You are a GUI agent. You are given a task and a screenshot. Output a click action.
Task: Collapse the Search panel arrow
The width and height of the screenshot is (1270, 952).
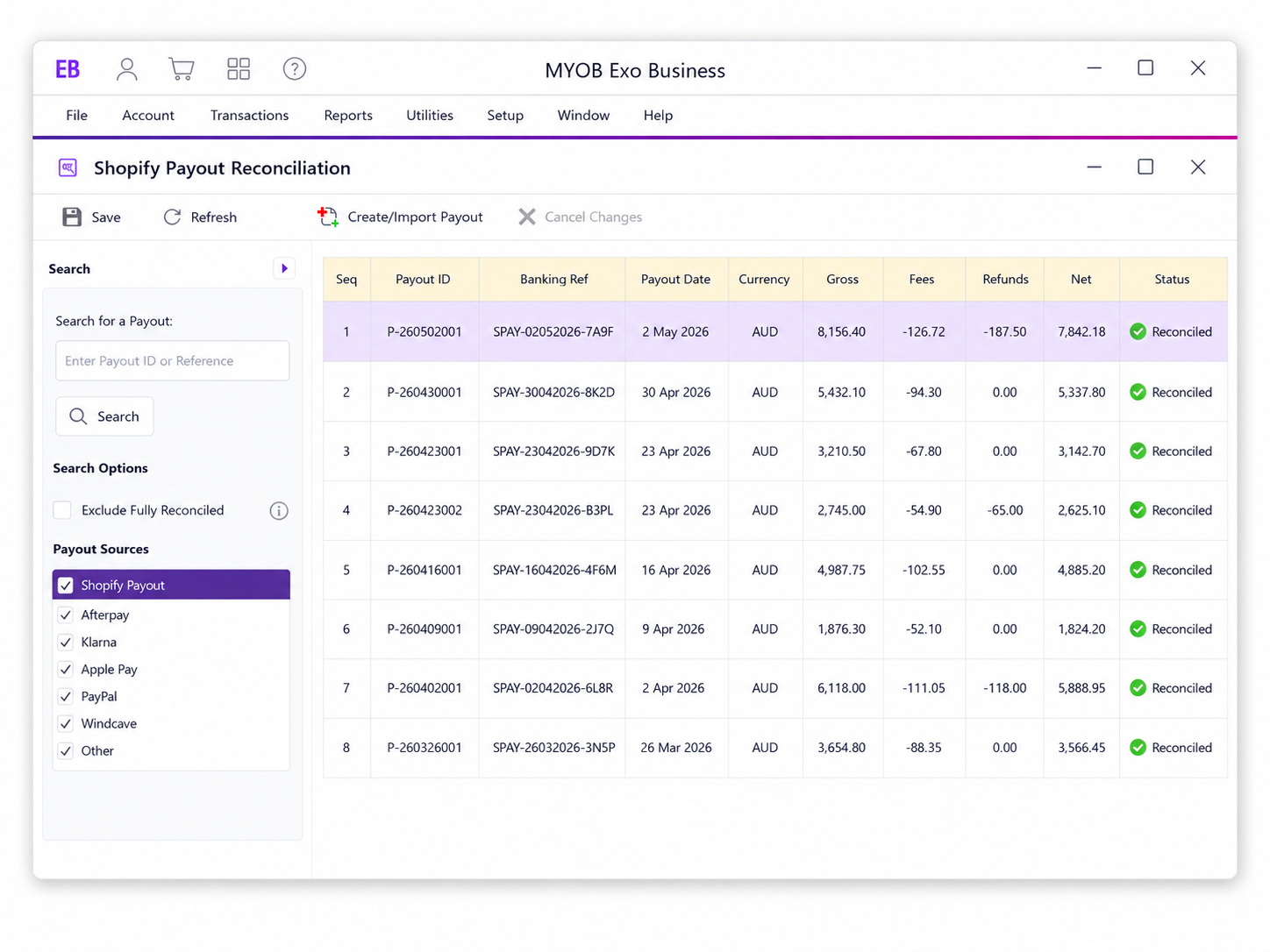(x=284, y=268)
